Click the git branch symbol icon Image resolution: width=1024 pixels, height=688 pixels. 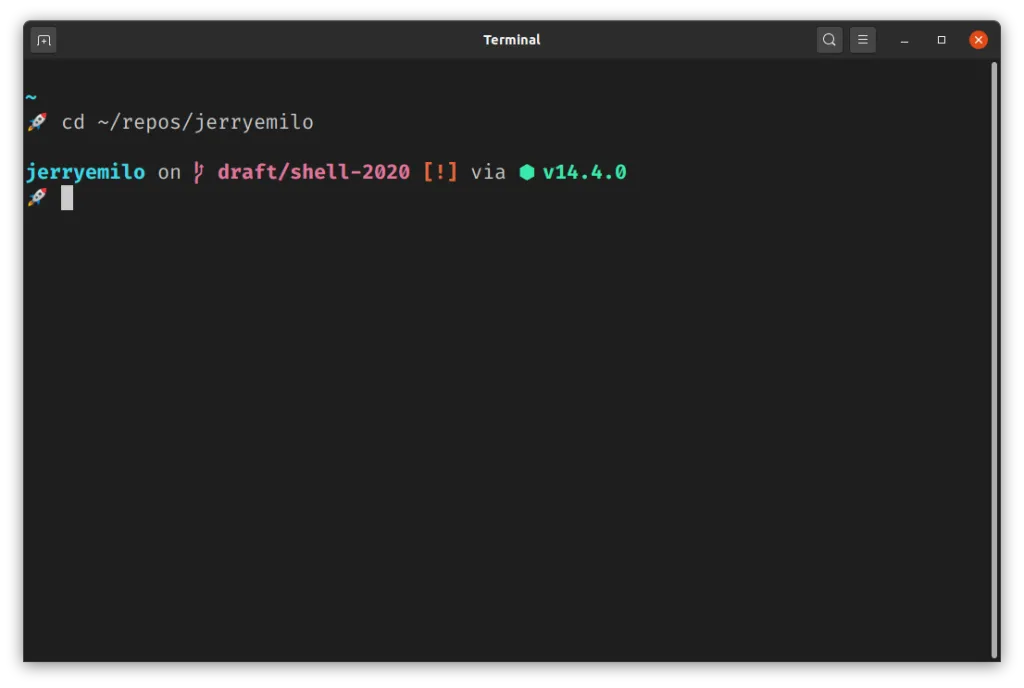[199, 172]
